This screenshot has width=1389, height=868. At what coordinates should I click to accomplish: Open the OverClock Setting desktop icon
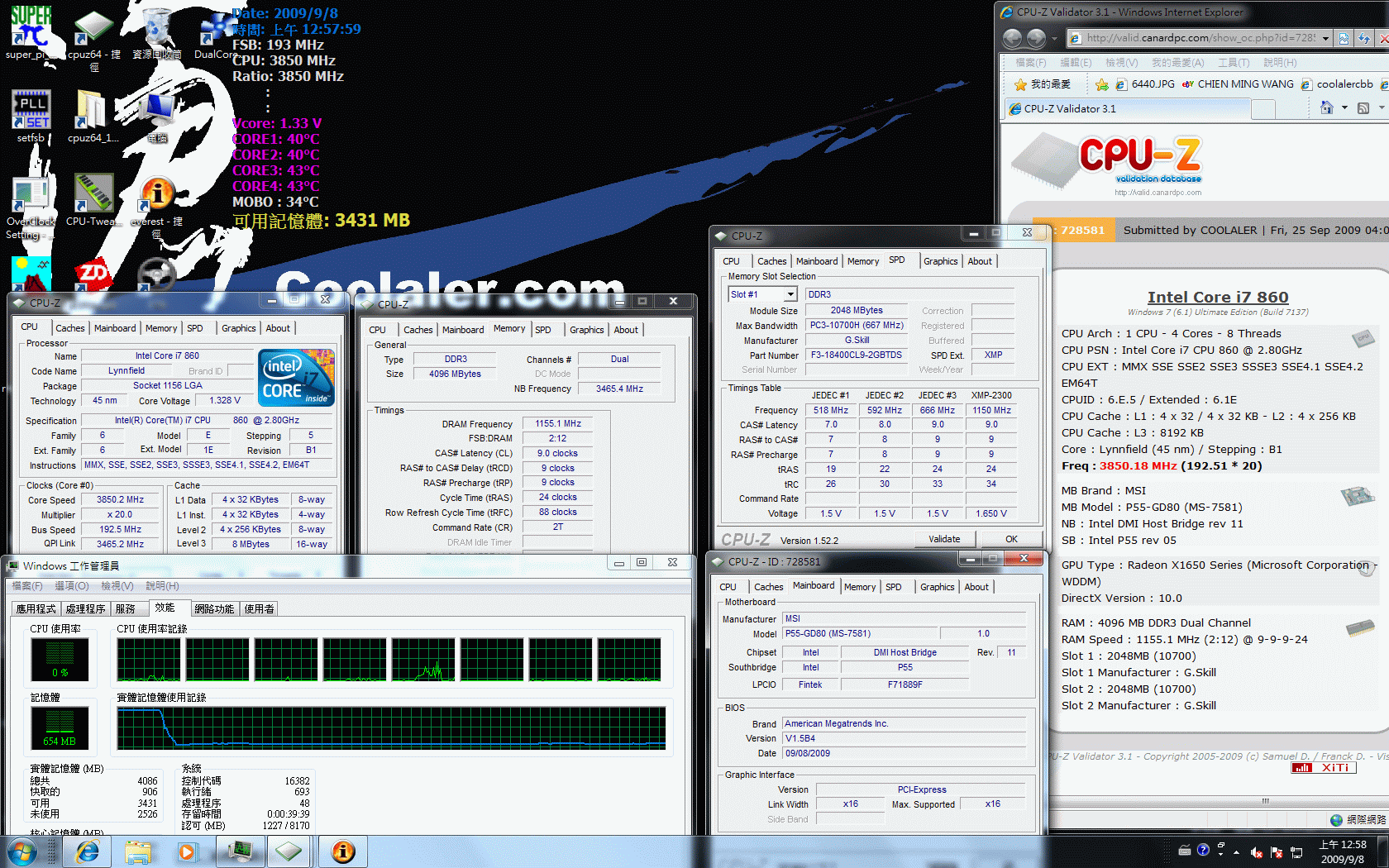[x=31, y=208]
